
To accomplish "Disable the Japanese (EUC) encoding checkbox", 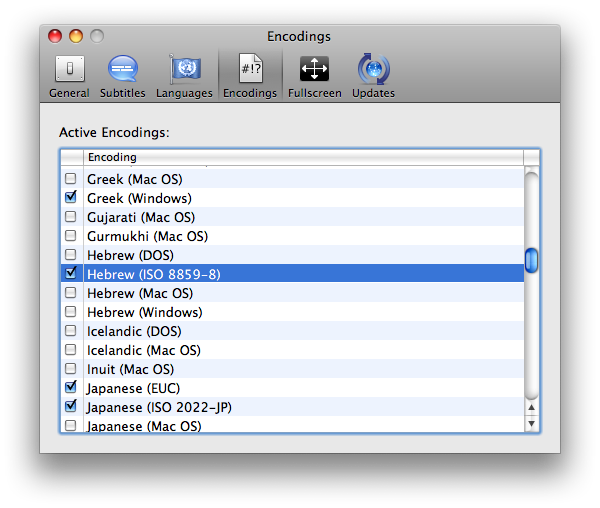I will (x=71, y=388).
